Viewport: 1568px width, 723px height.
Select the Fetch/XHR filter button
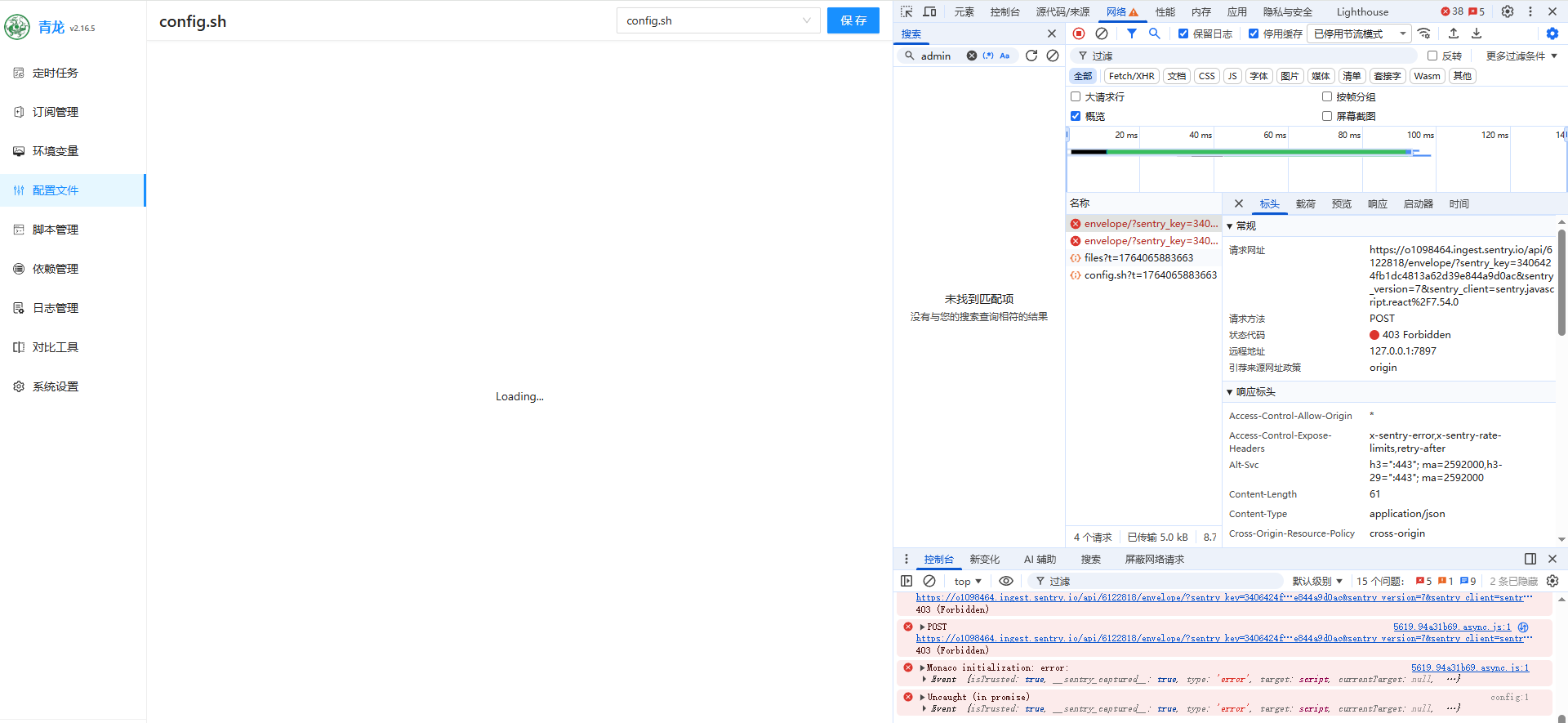tap(1131, 76)
